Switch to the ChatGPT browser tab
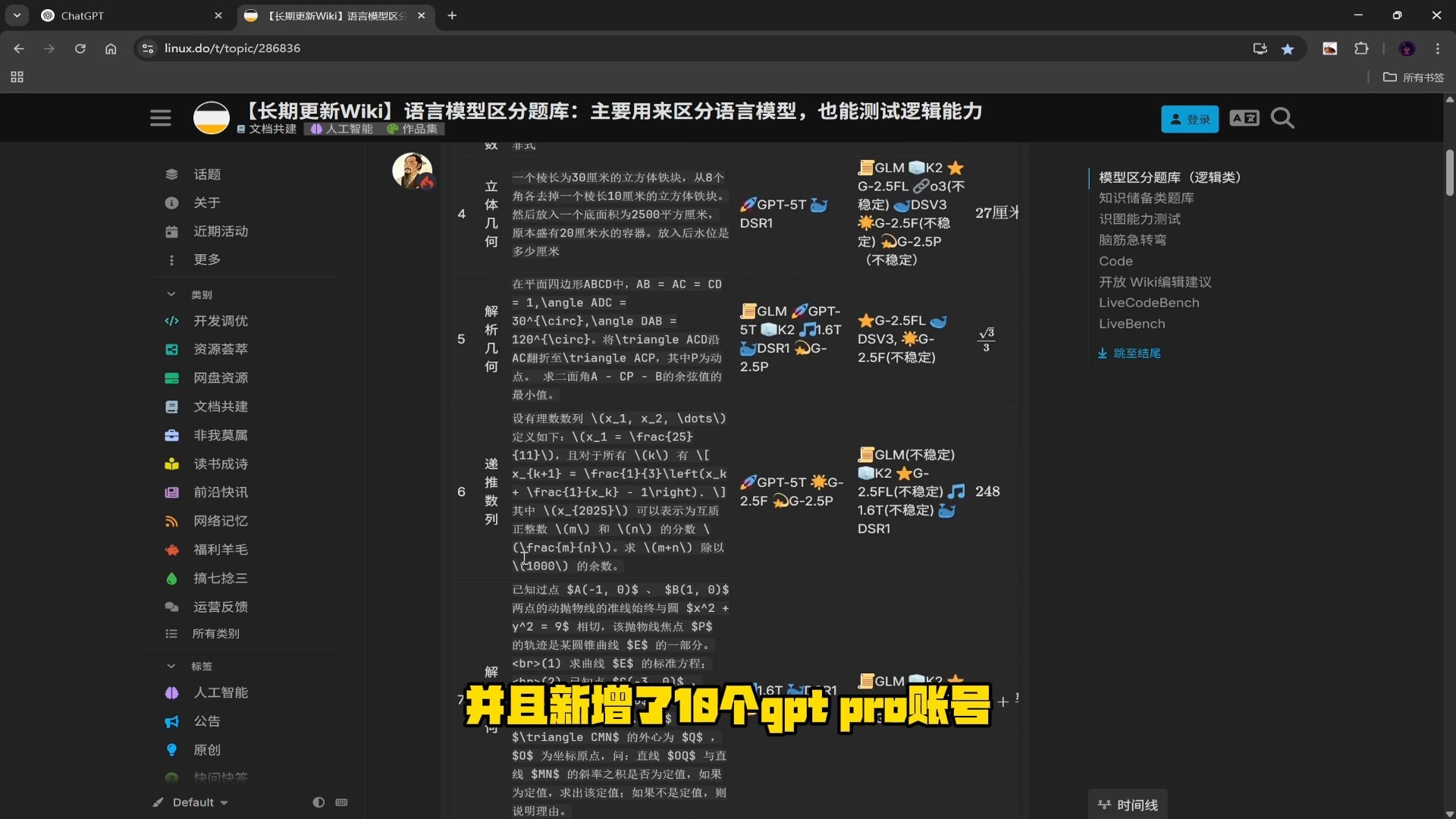This screenshot has height=819, width=1456. click(129, 15)
